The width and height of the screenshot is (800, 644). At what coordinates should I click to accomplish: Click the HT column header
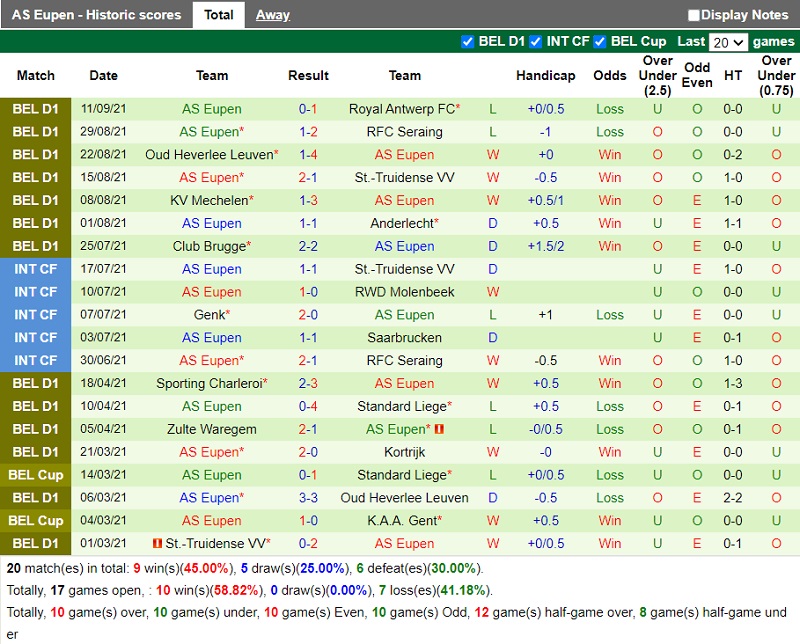click(x=733, y=76)
